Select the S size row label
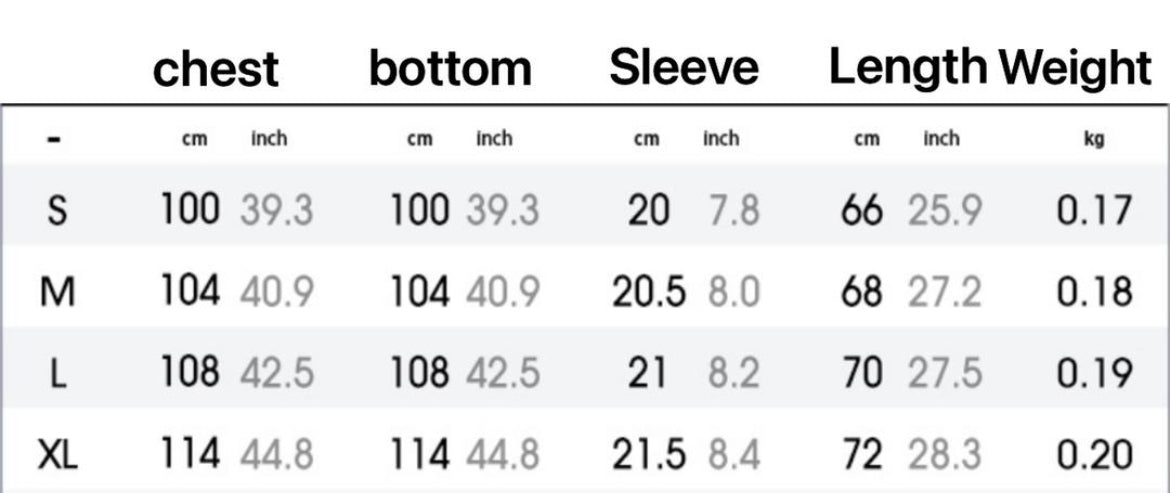This screenshot has height=493, width=1170. pos(57,211)
